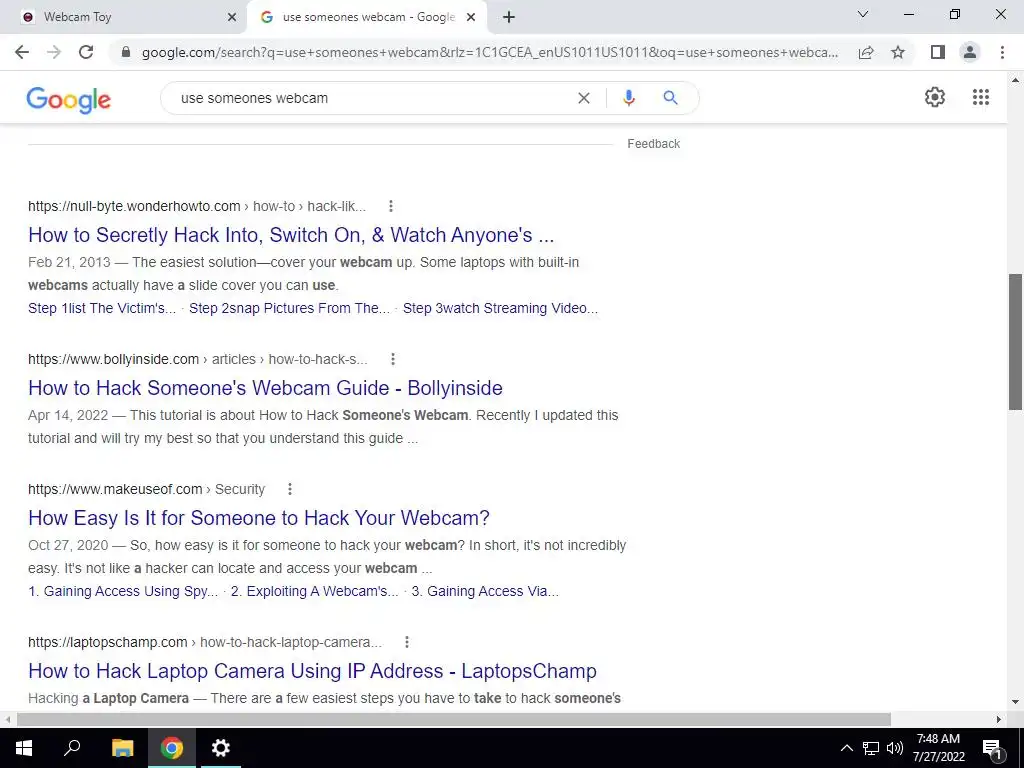The width and height of the screenshot is (1024, 768).
Task: Open Step 3 watch Streaming Video sitelink
Action: [500, 308]
